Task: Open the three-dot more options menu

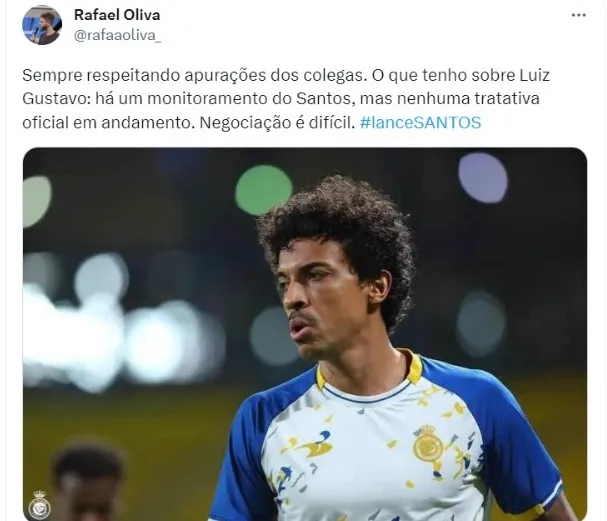Action: [x=578, y=15]
